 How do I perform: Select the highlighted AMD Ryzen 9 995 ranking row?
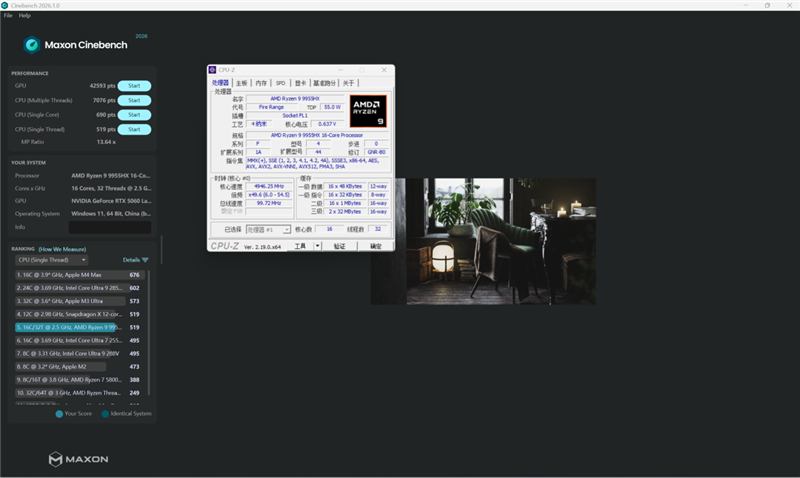80,328
